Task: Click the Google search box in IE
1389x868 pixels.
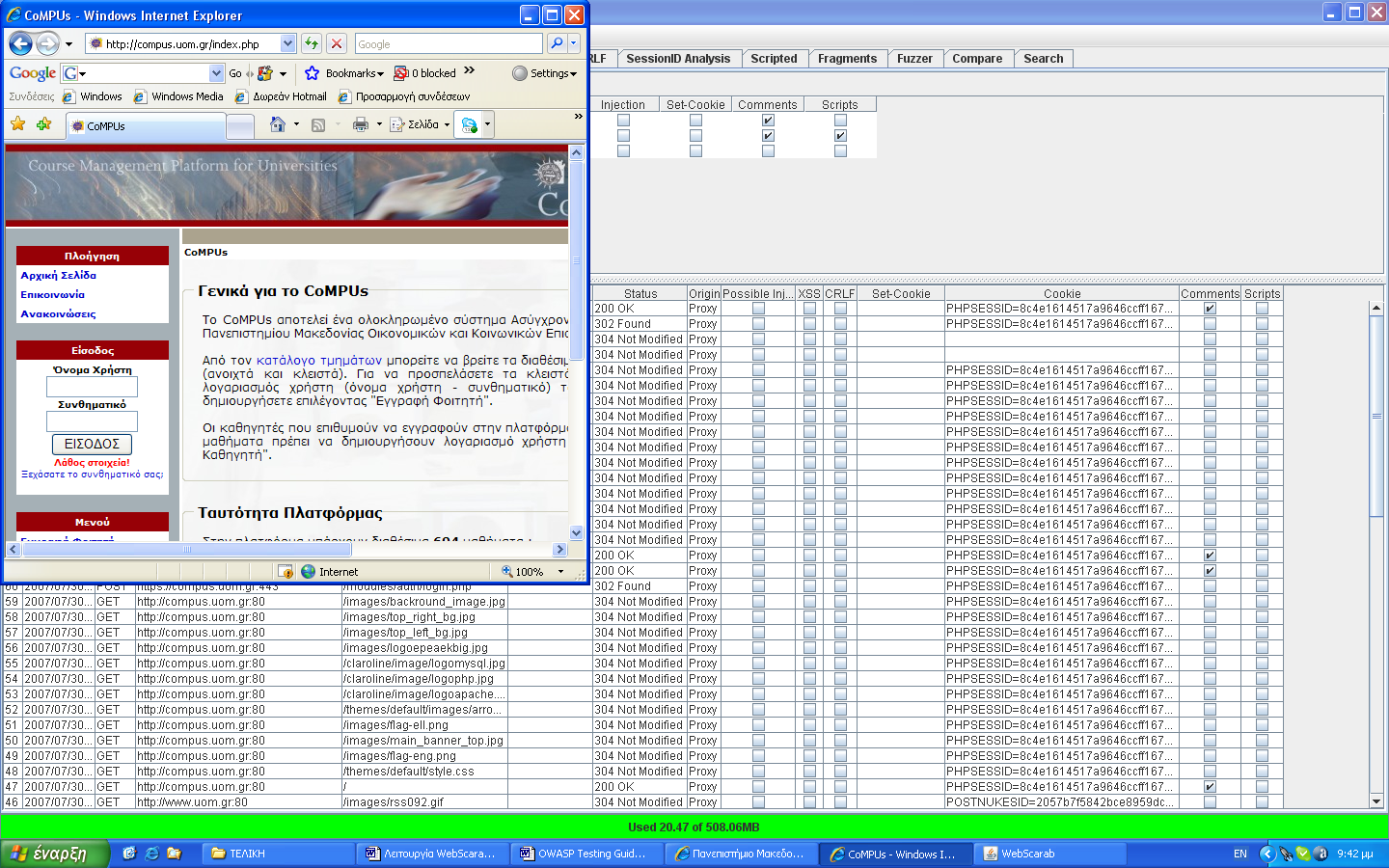Action: click(x=449, y=43)
